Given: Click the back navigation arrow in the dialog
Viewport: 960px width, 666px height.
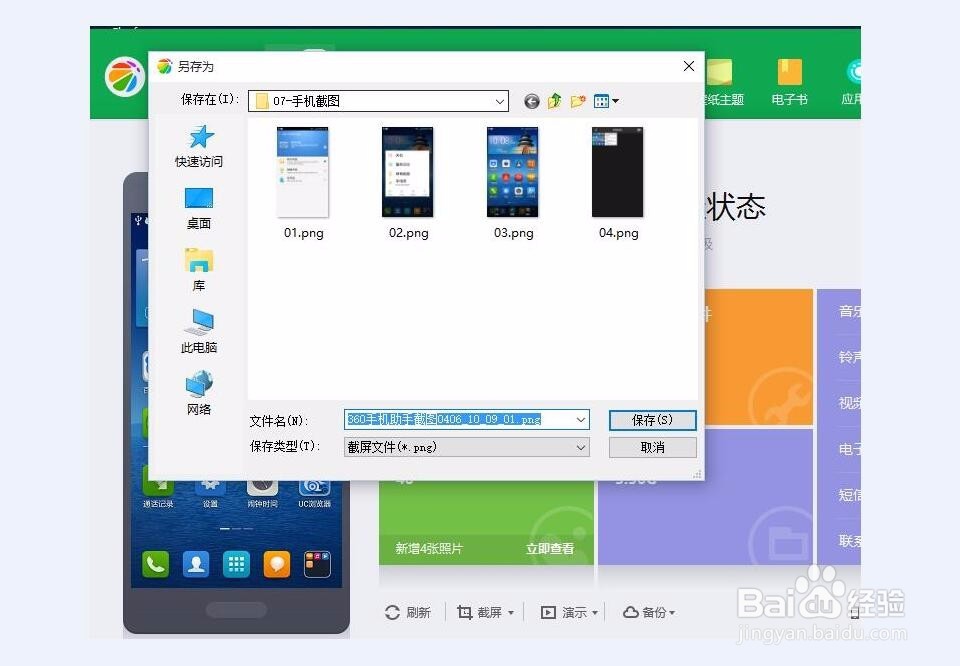Looking at the screenshot, I should coord(531,100).
